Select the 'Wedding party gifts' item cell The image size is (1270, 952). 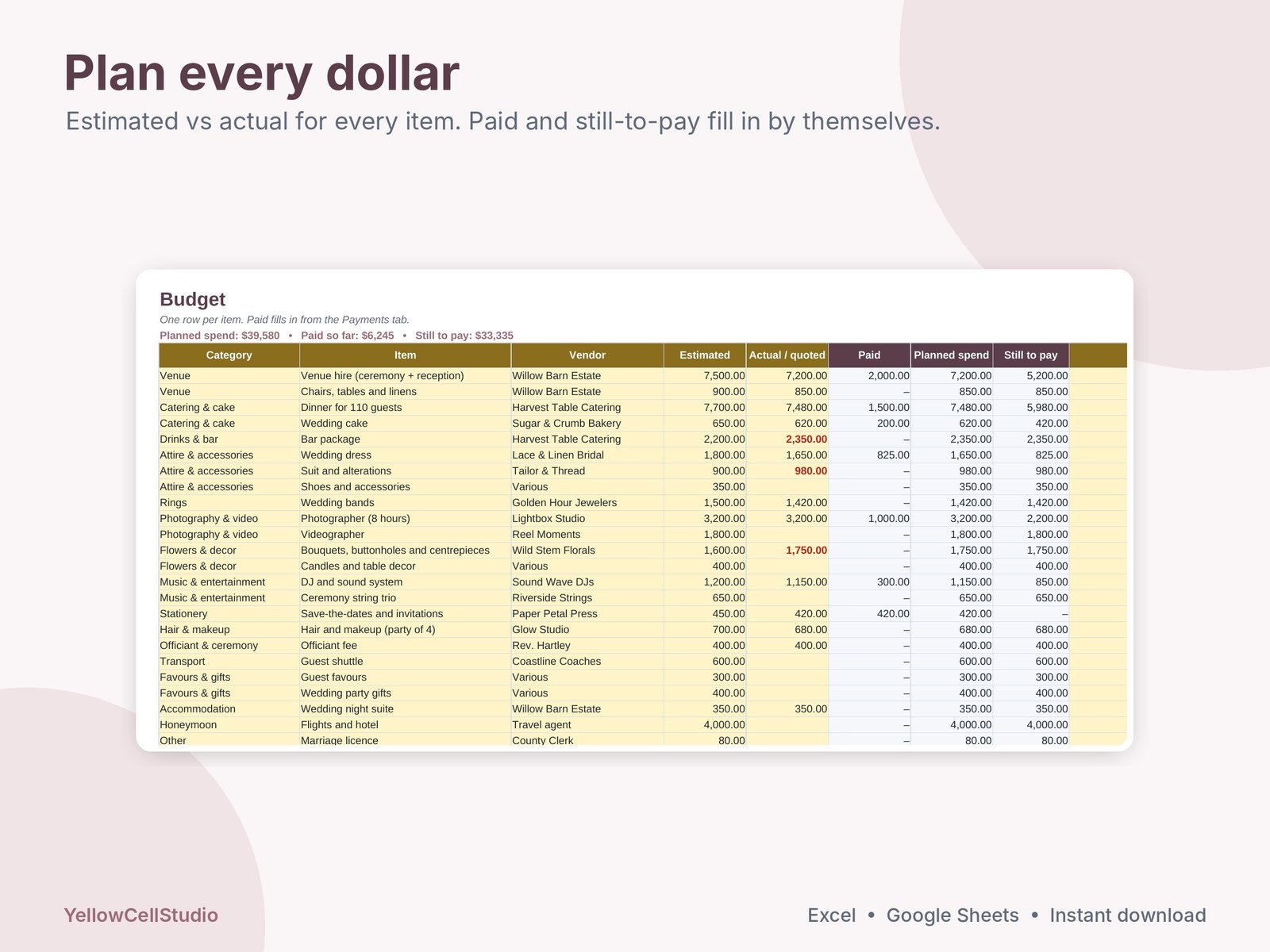pyautogui.click(x=405, y=693)
